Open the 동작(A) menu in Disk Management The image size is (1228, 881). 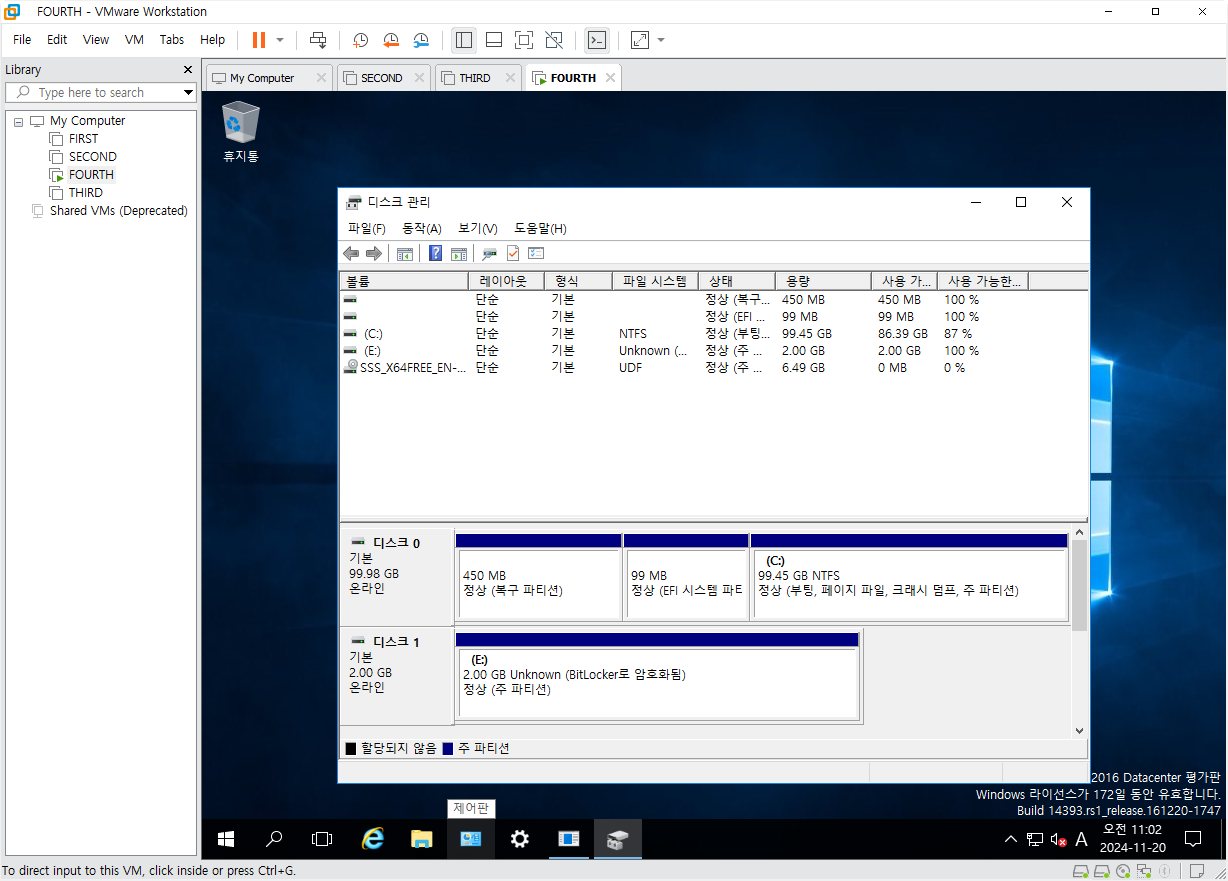tap(422, 229)
